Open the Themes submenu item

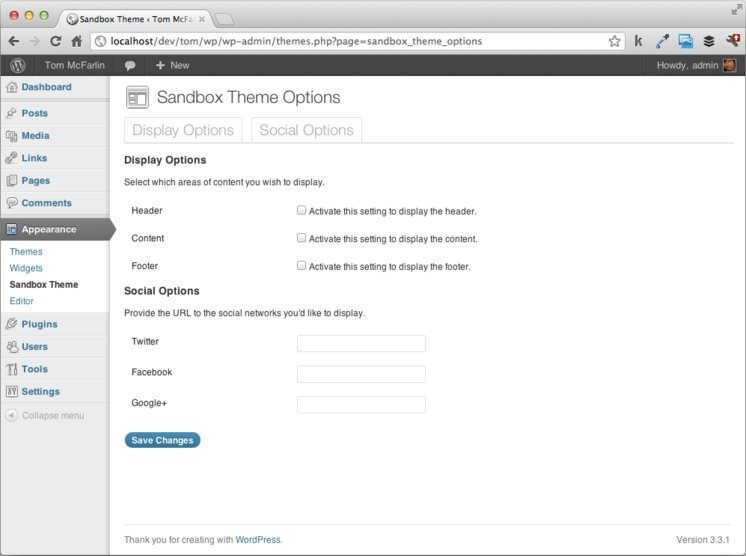pyautogui.click(x=26, y=252)
